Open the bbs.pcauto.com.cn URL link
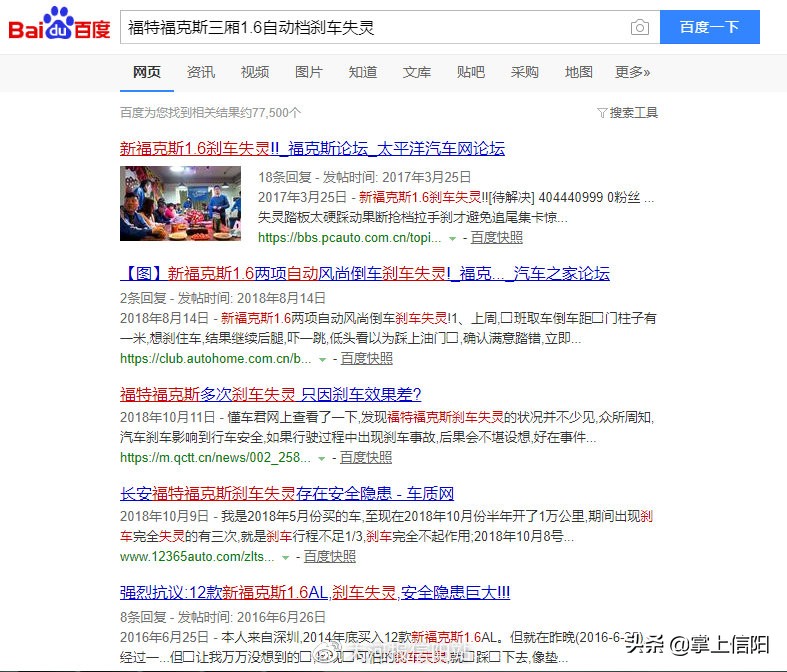The image size is (787, 672). coord(350,237)
